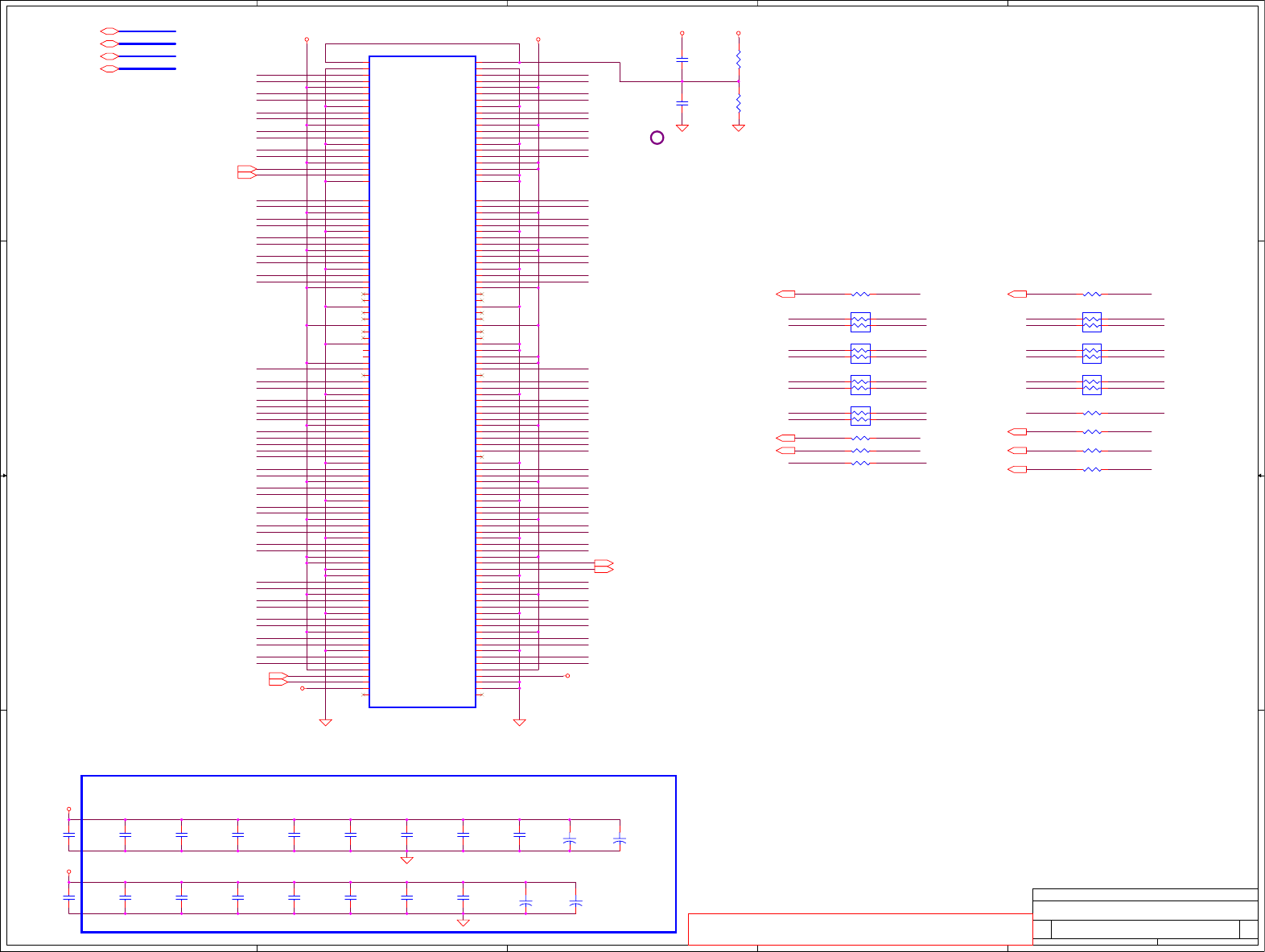Image resolution: width=1265 pixels, height=952 pixels.
Task: Select the purple circle marker near the capacitors
Action: pos(657,138)
